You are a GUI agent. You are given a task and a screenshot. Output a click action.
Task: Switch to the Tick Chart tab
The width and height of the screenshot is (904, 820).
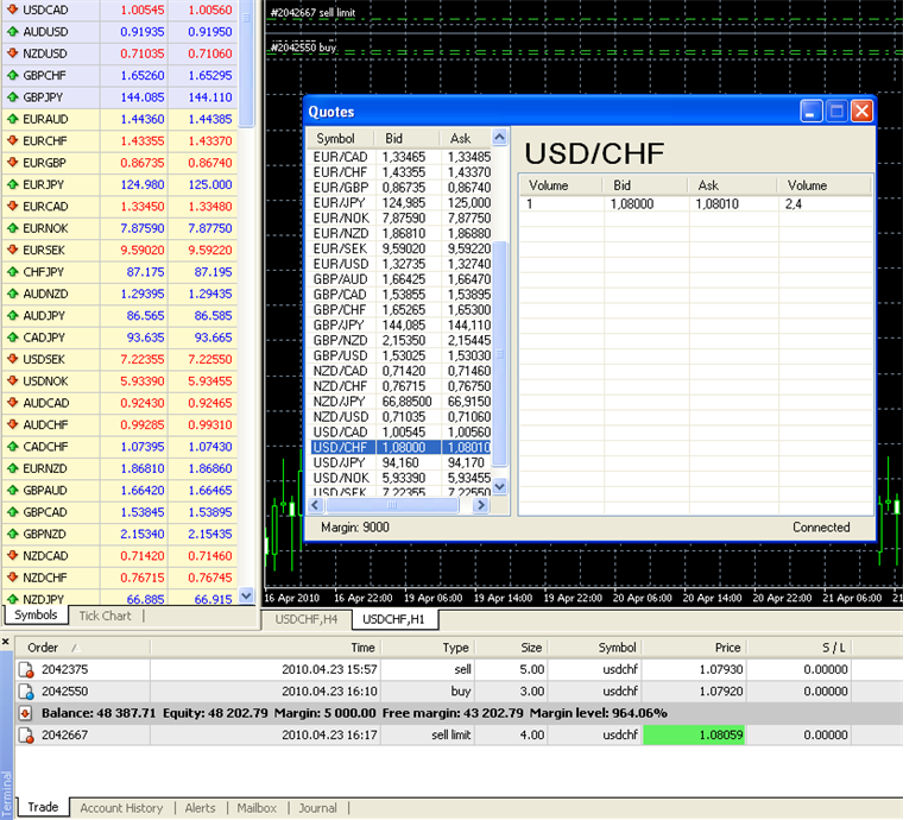[105, 616]
